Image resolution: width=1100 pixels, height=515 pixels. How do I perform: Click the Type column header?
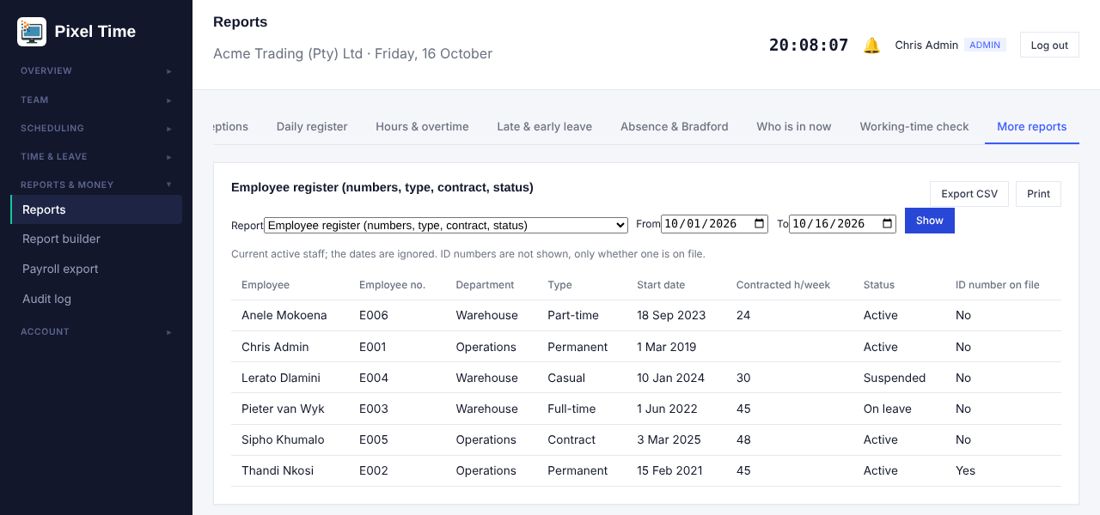point(560,285)
